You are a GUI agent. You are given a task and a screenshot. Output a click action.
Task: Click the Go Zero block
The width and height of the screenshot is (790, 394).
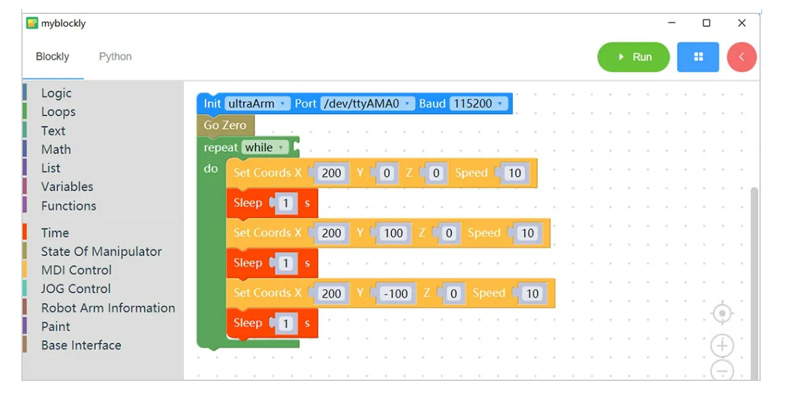point(225,125)
